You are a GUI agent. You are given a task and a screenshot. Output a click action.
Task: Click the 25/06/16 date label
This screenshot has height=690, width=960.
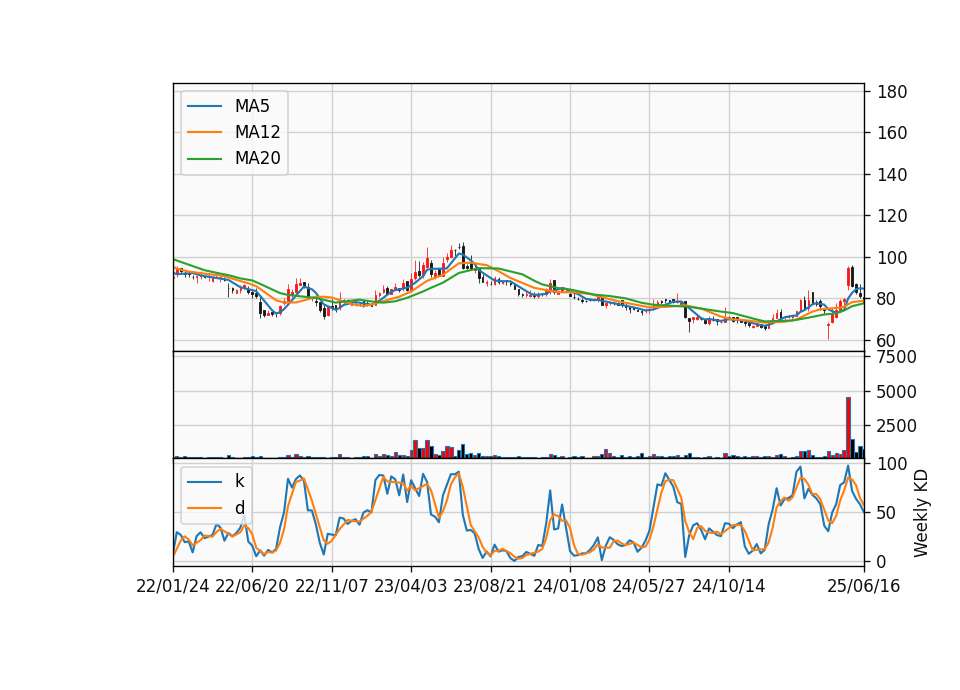click(863, 586)
